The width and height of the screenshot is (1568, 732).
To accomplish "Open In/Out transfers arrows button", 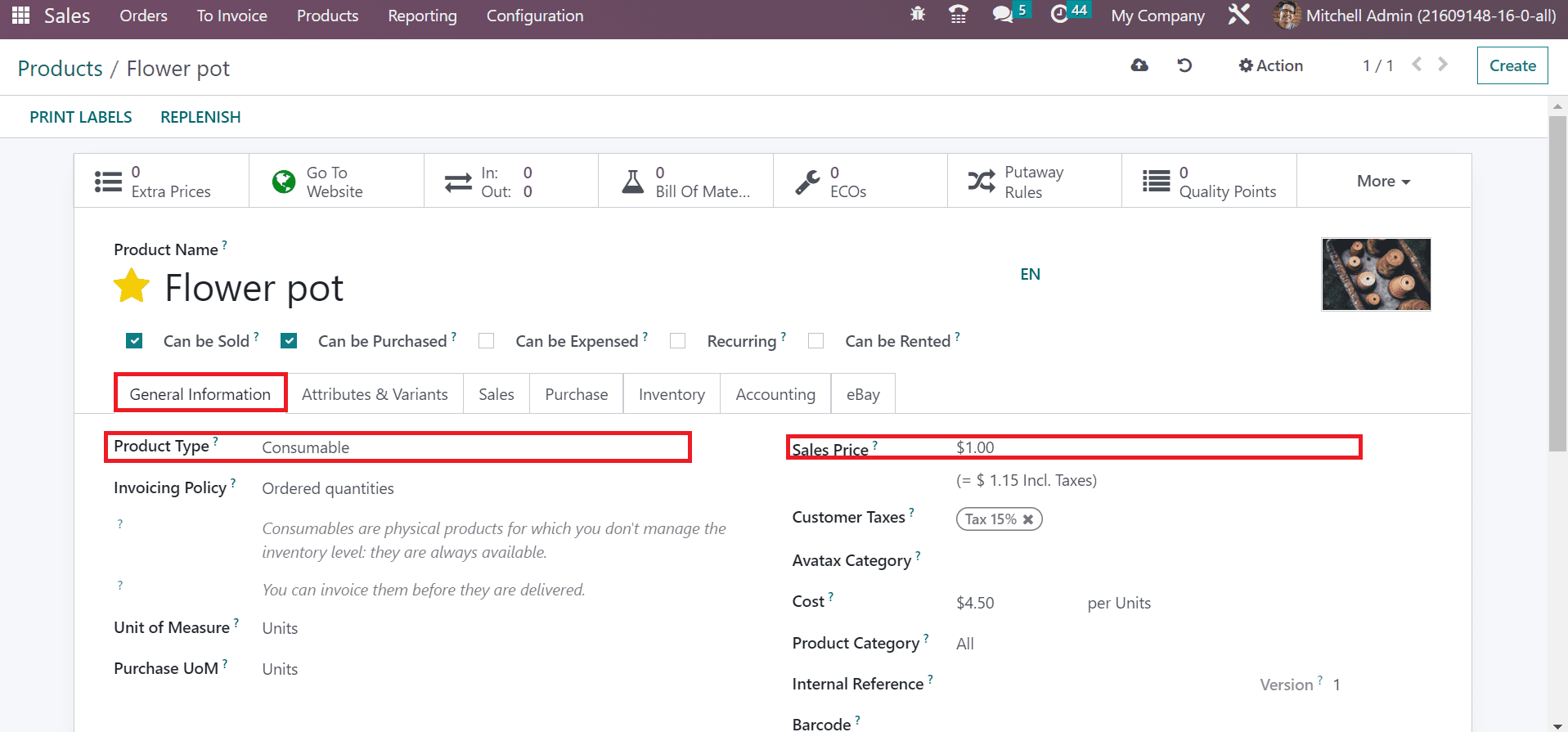I will tap(511, 182).
